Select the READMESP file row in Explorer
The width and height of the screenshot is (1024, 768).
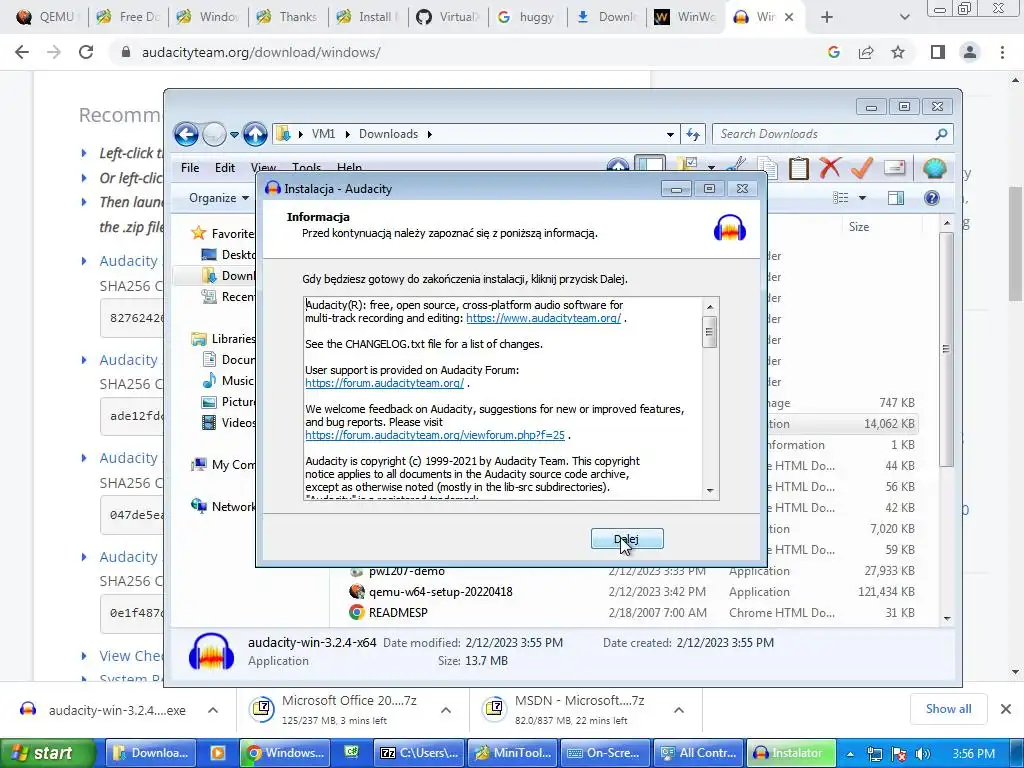pyautogui.click(x=632, y=613)
